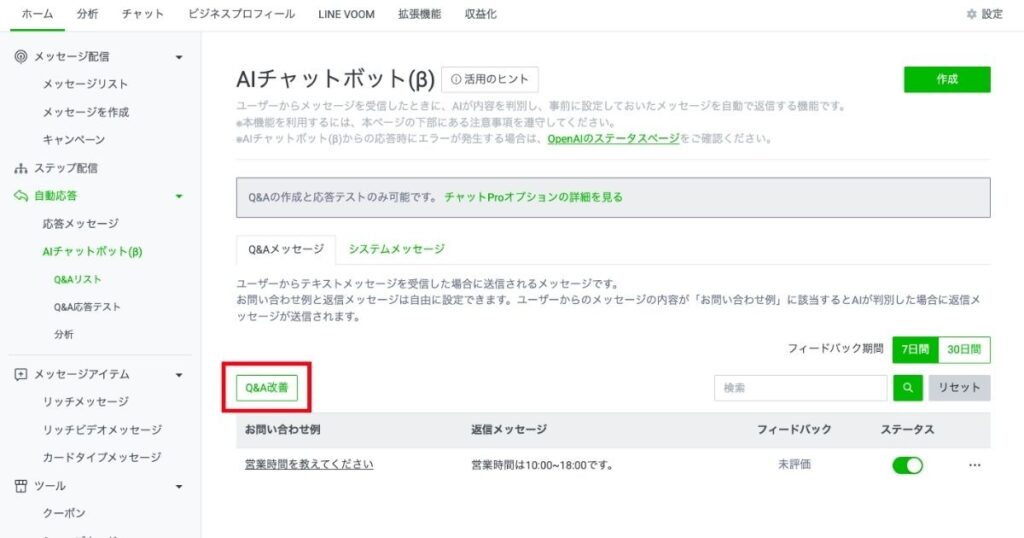Image resolution: width=1024 pixels, height=538 pixels.
Task: Open the OpenAIのステータスページ link
Action: 613,138
